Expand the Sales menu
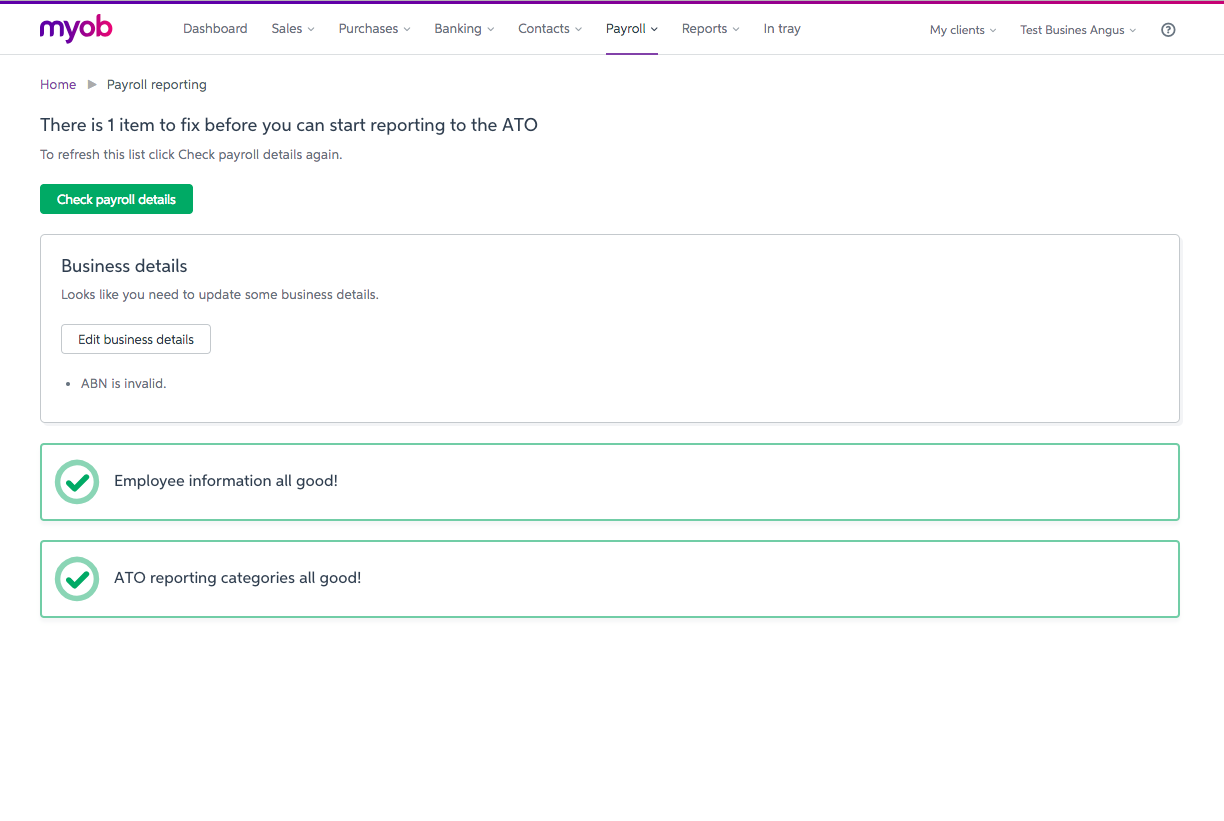Image resolution: width=1224 pixels, height=821 pixels. [293, 29]
